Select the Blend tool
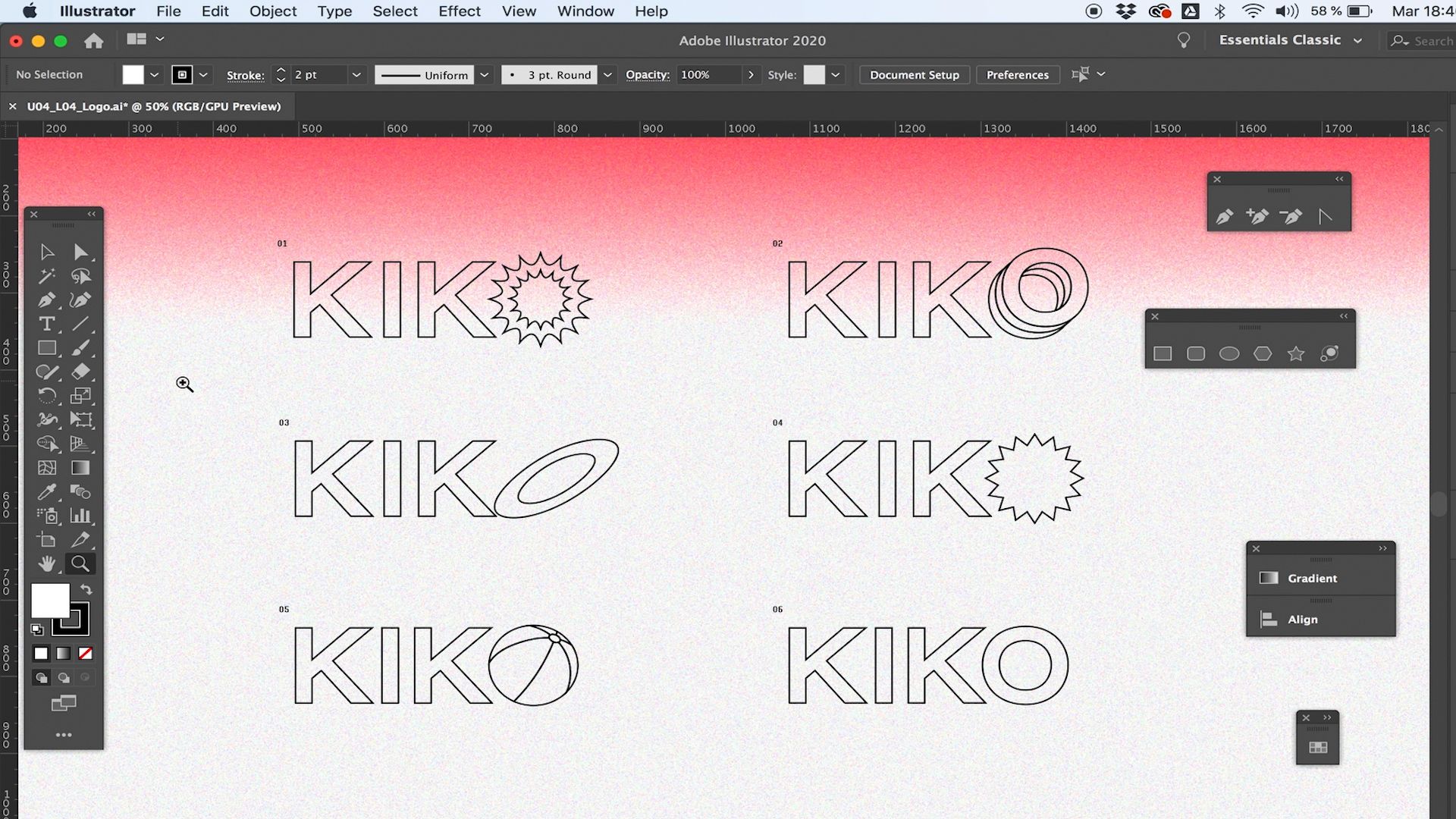This screenshot has height=819, width=1456. click(x=80, y=491)
